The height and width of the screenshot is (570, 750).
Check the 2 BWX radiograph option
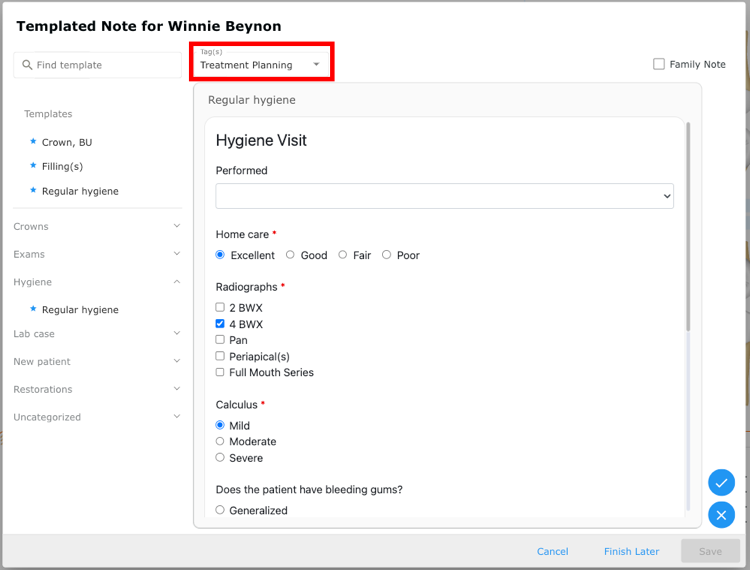pyautogui.click(x=220, y=307)
